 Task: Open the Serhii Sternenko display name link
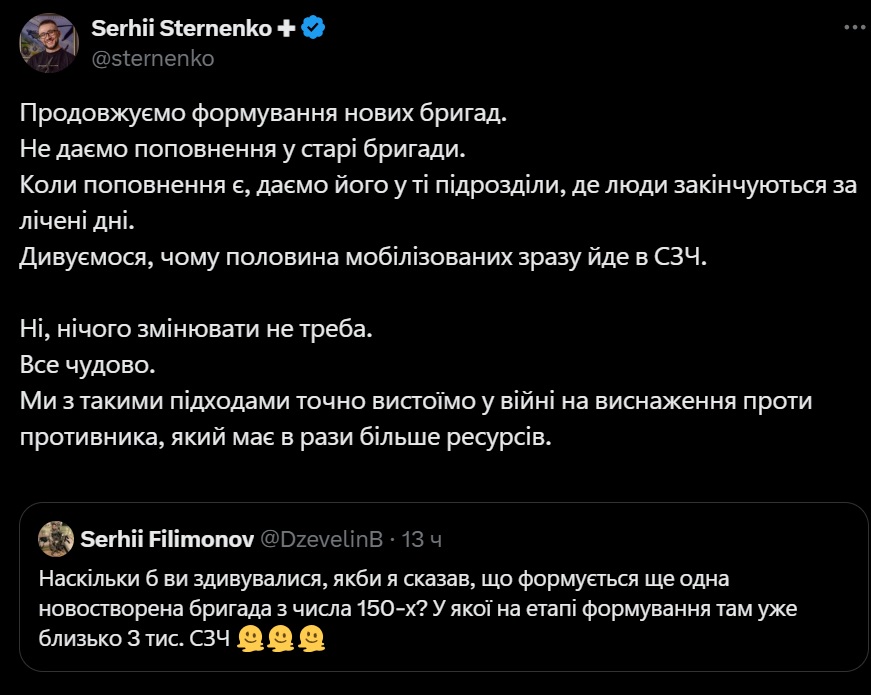click(x=181, y=29)
